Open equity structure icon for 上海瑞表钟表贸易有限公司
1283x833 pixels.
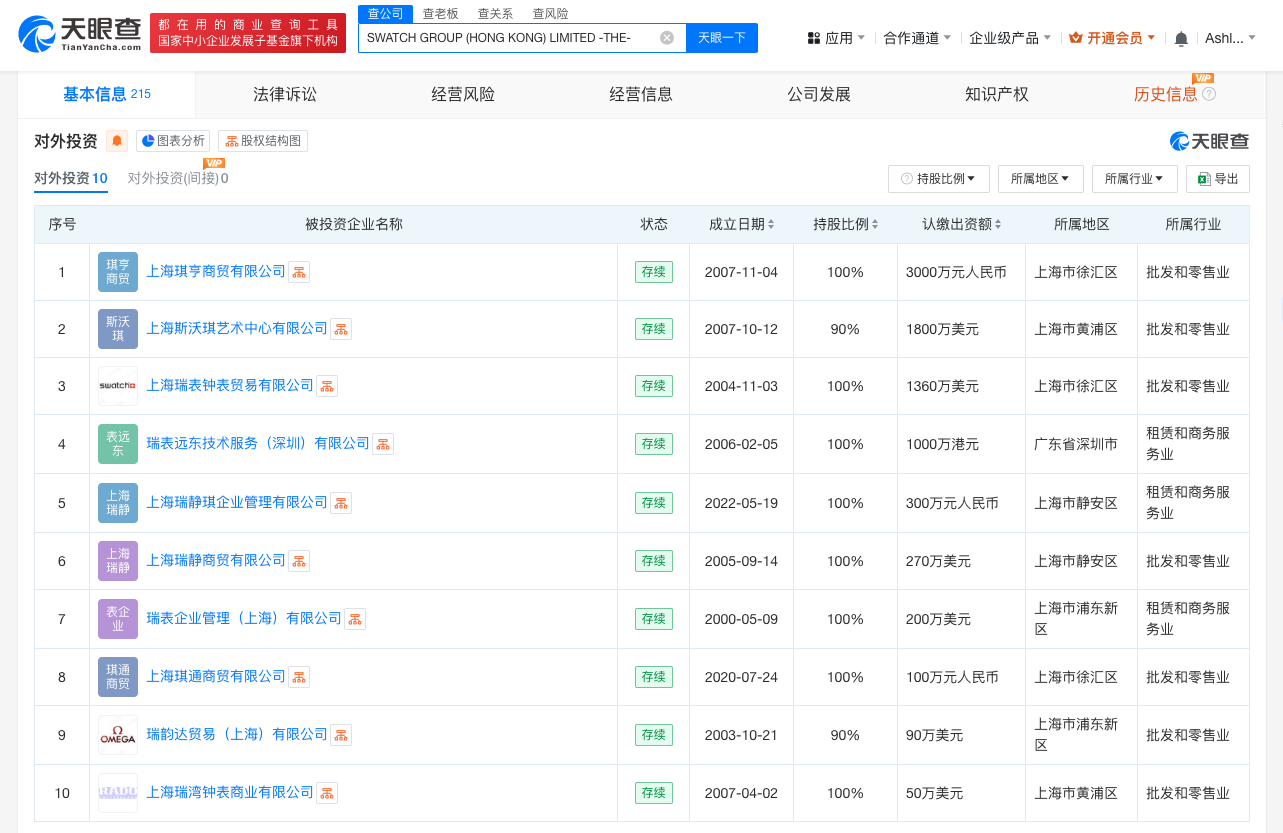point(327,386)
